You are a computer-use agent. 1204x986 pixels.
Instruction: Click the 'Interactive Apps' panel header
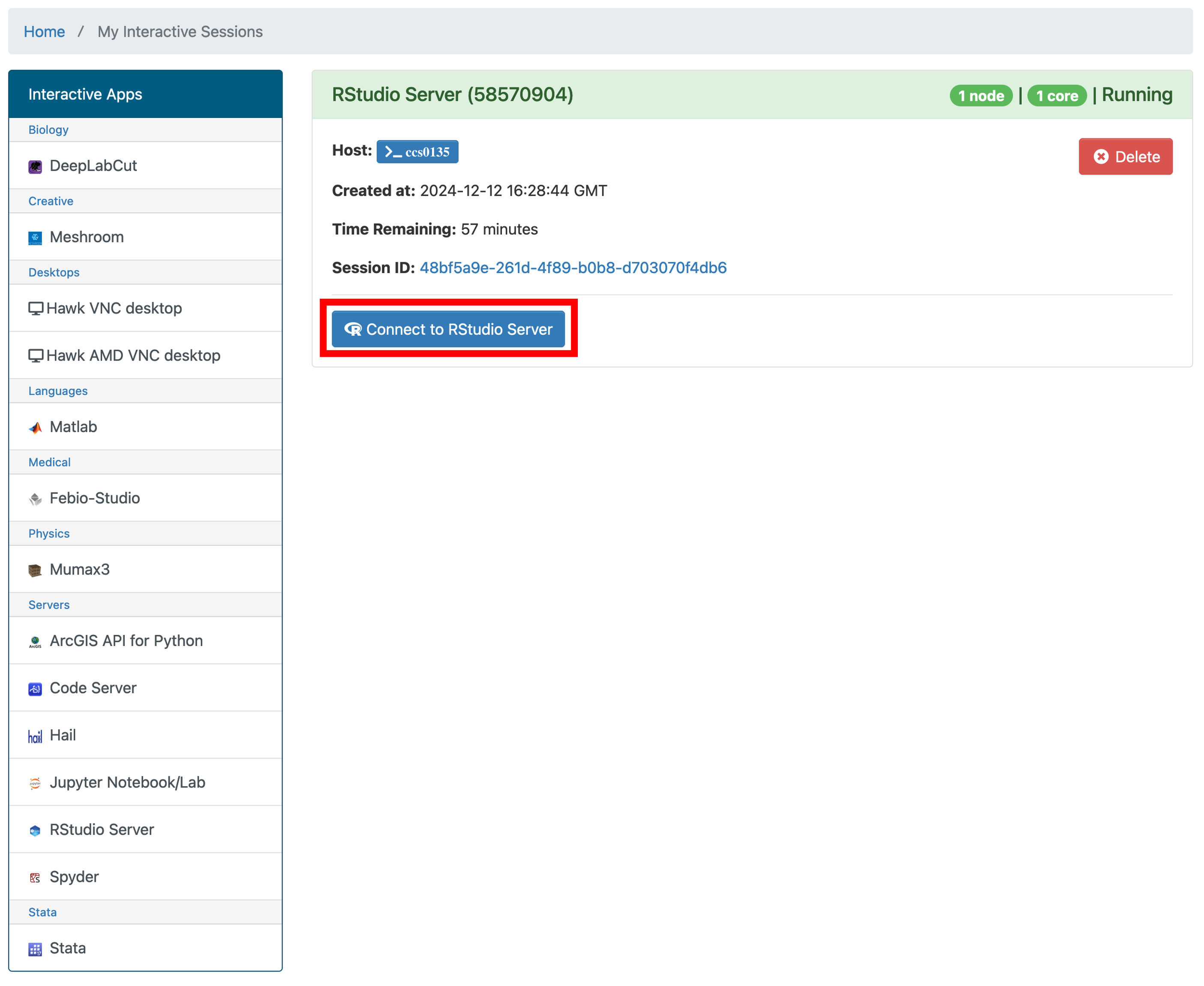[145, 94]
